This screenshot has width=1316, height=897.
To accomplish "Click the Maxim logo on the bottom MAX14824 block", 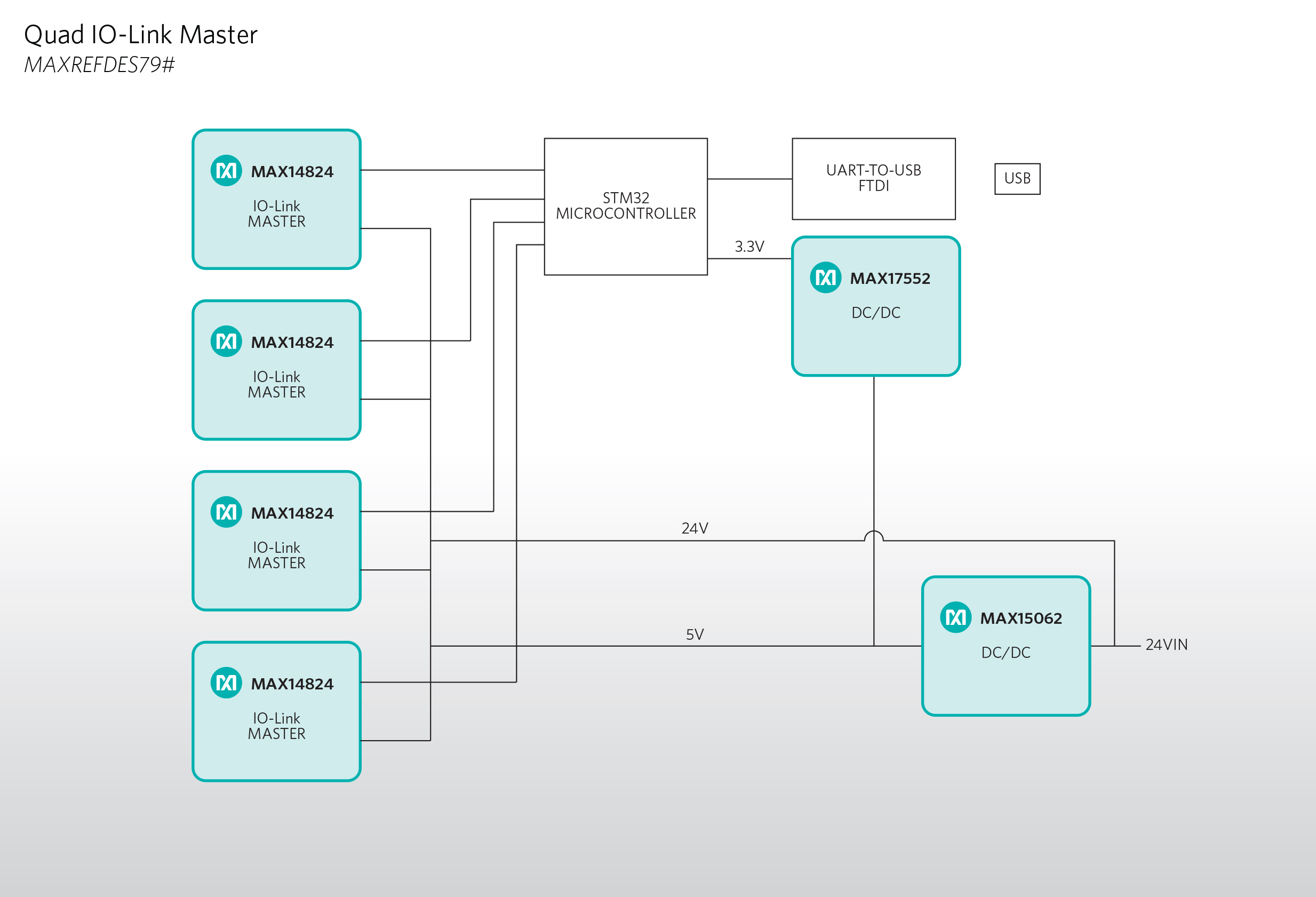I will [226, 682].
